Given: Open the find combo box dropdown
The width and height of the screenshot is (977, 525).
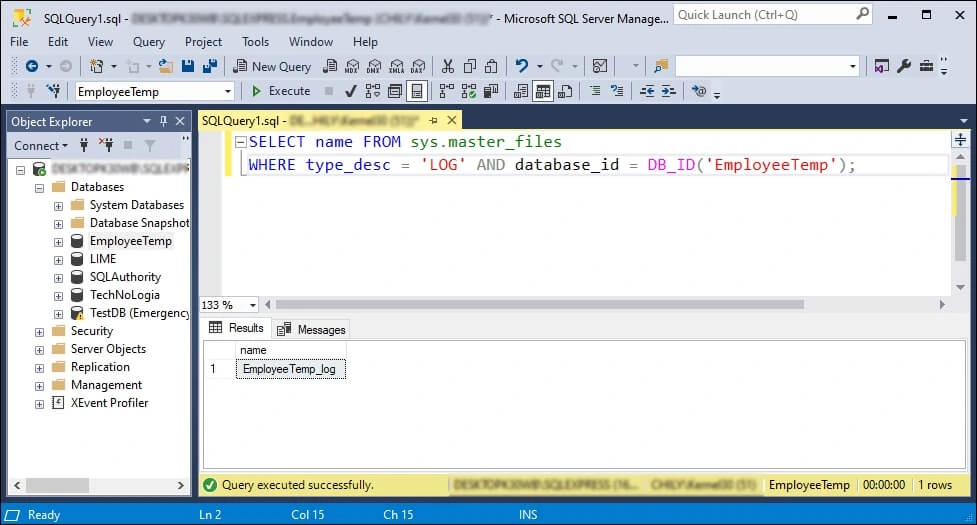Looking at the screenshot, I should point(852,66).
